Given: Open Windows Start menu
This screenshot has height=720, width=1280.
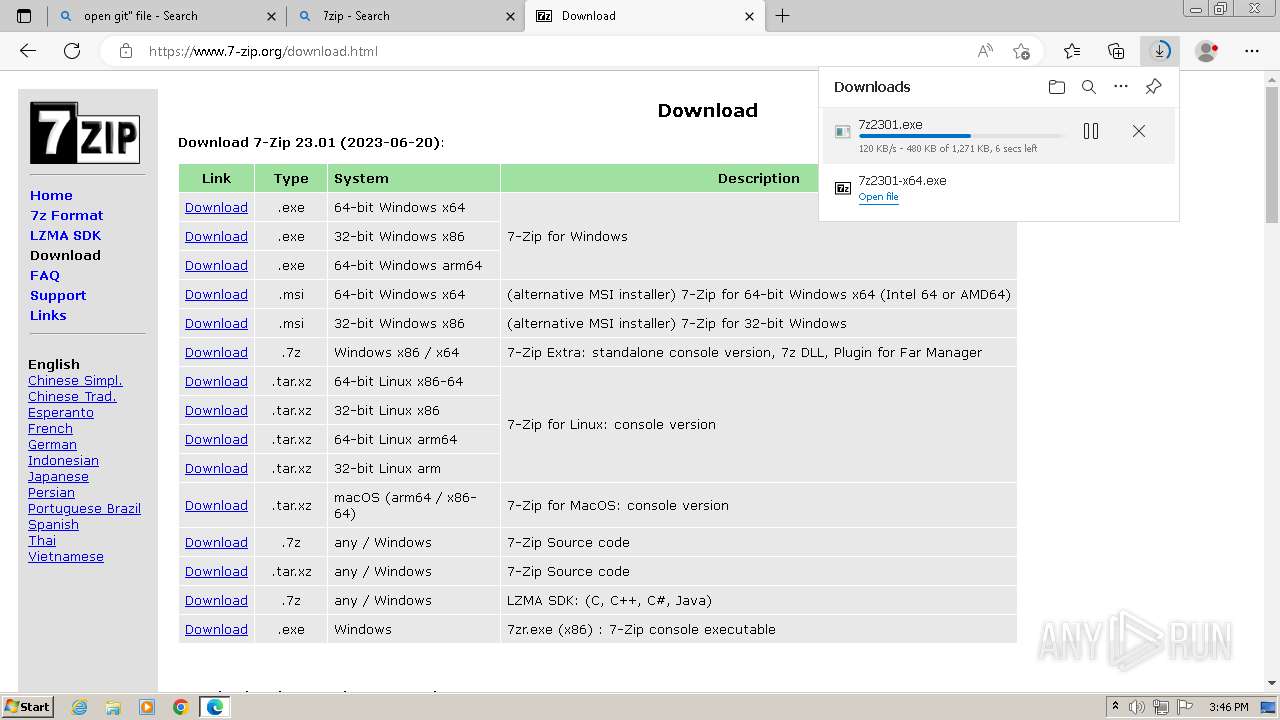Looking at the screenshot, I should (x=28, y=707).
